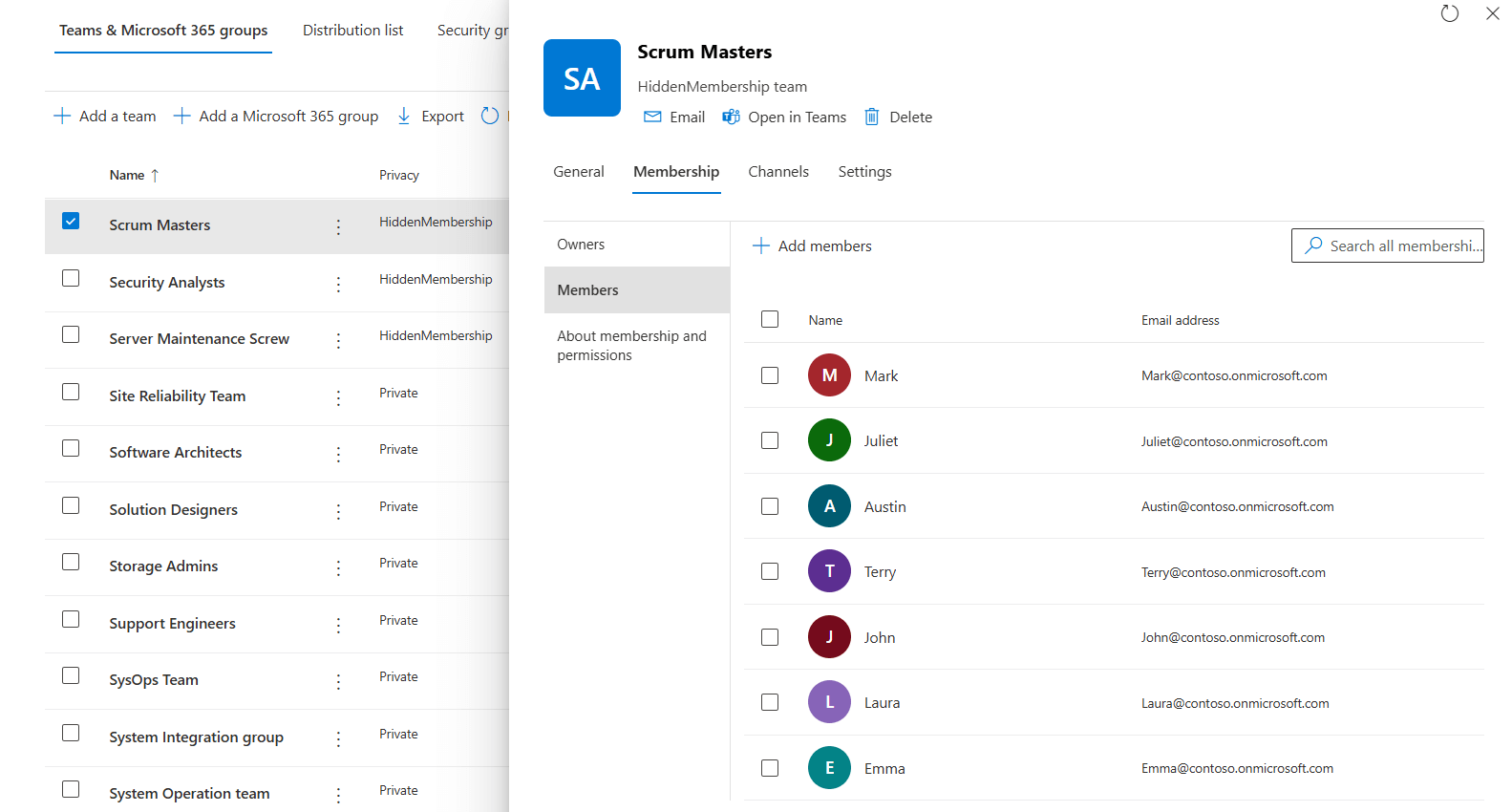Open more options for Scrum Masters
The width and height of the screenshot is (1512, 812).
tap(338, 226)
